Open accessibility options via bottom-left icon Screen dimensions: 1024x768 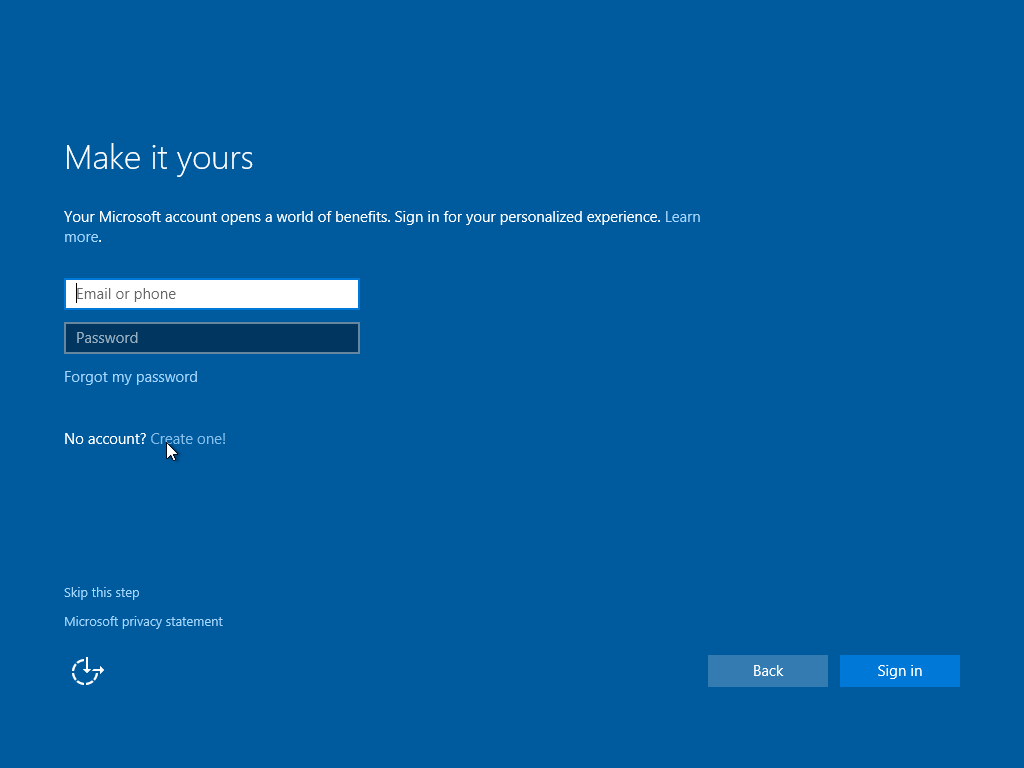(86, 670)
